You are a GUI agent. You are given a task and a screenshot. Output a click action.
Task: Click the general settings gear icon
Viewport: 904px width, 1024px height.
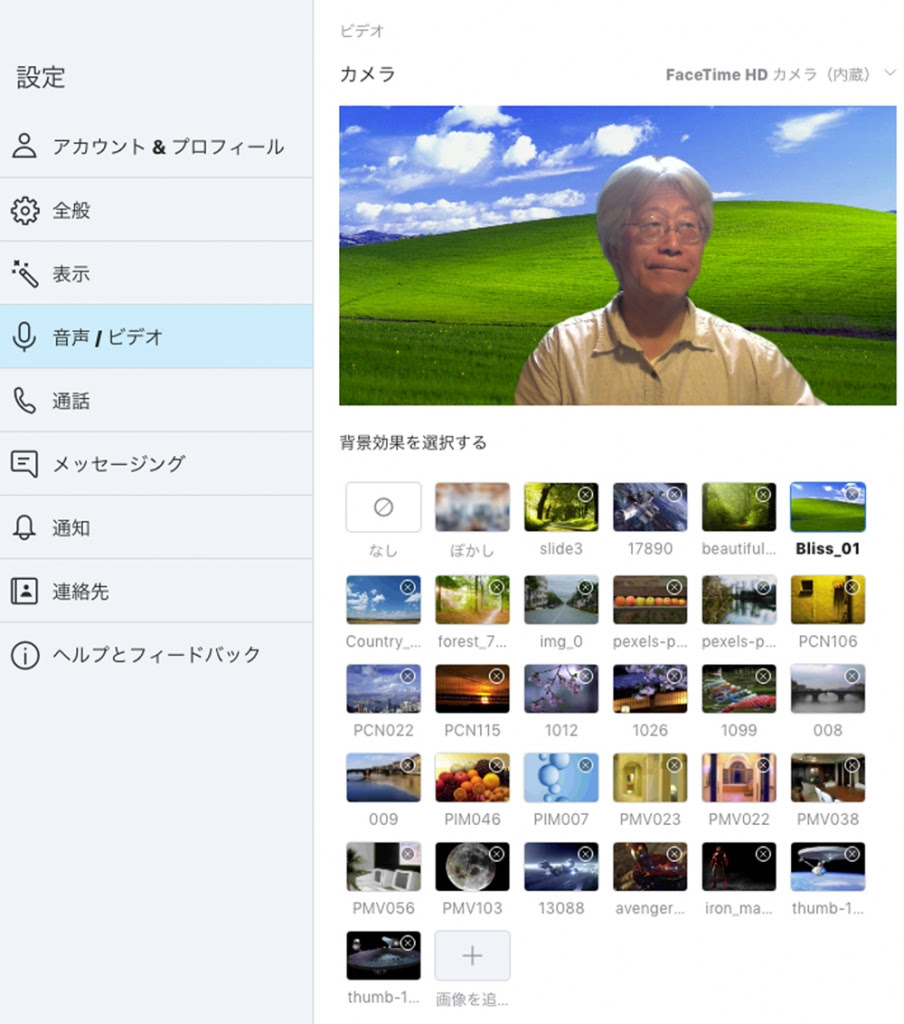click(x=25, y=210)
